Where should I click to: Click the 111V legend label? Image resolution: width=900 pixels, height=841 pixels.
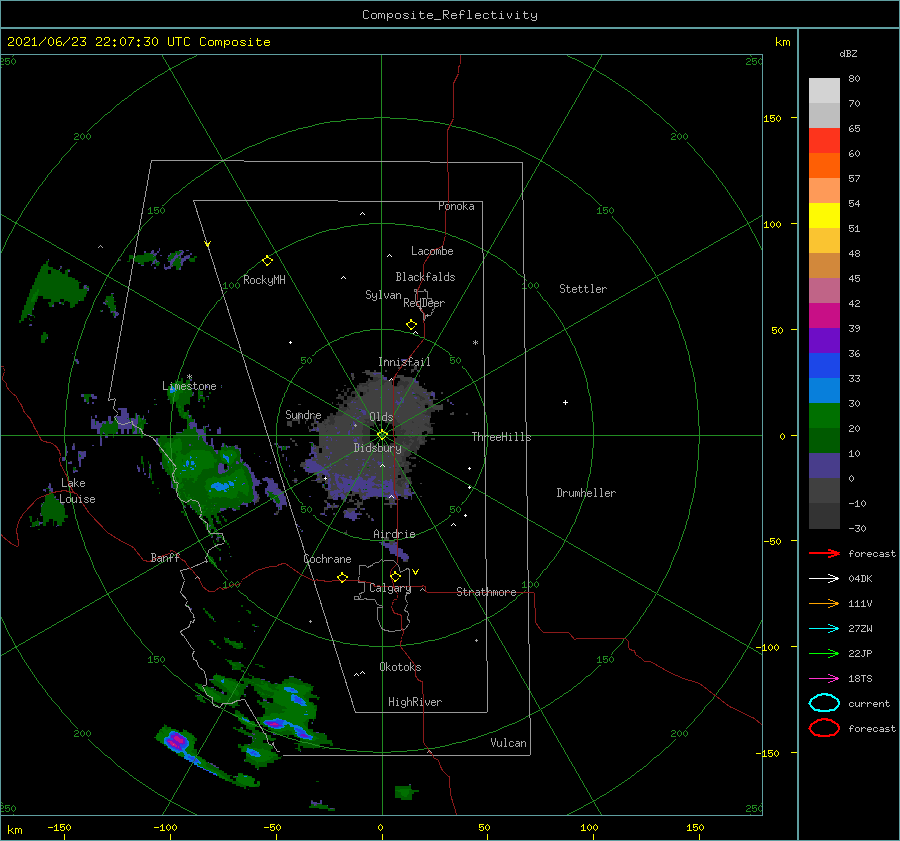[860, 603]
